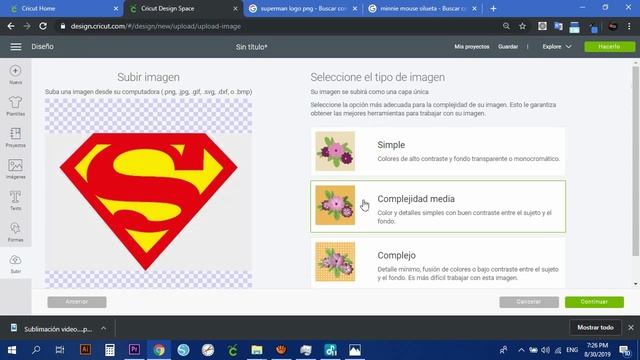Screen dimensions: 640x360
Task: Open File Explorer from taskbar
Action: [257, 350]
